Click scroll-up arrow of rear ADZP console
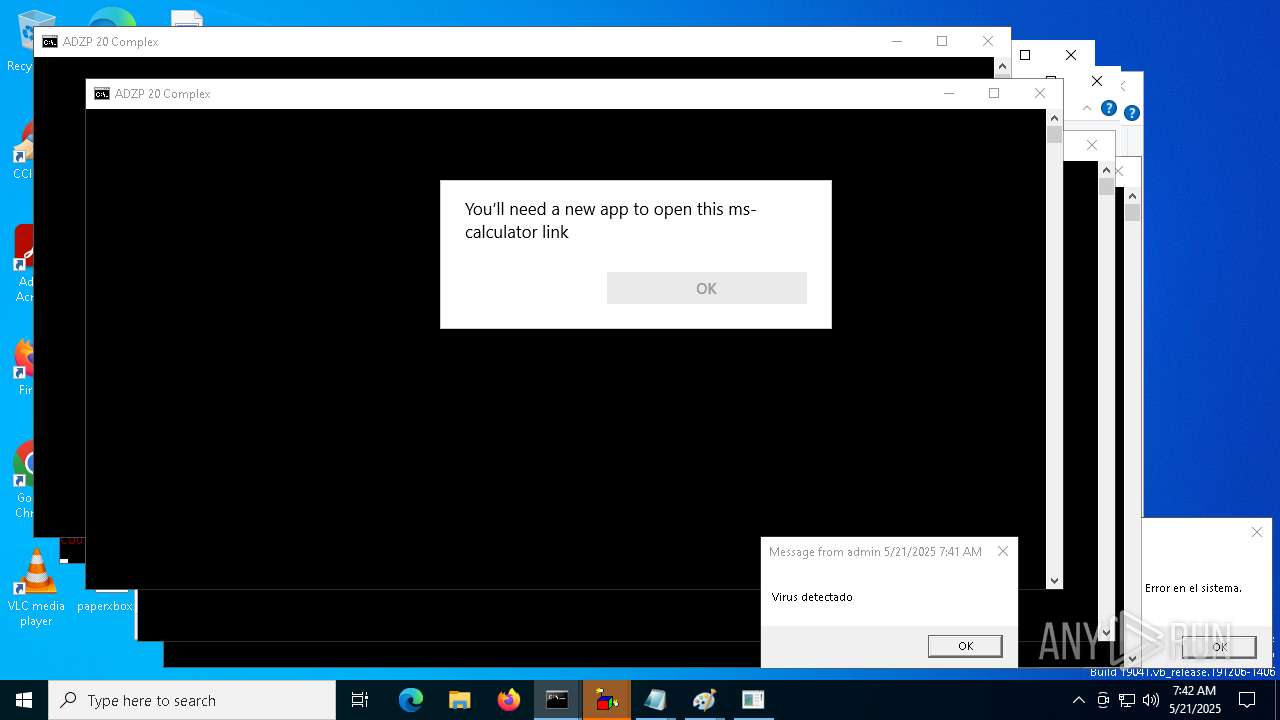The image size is (1280, 720). point(1003,66)
